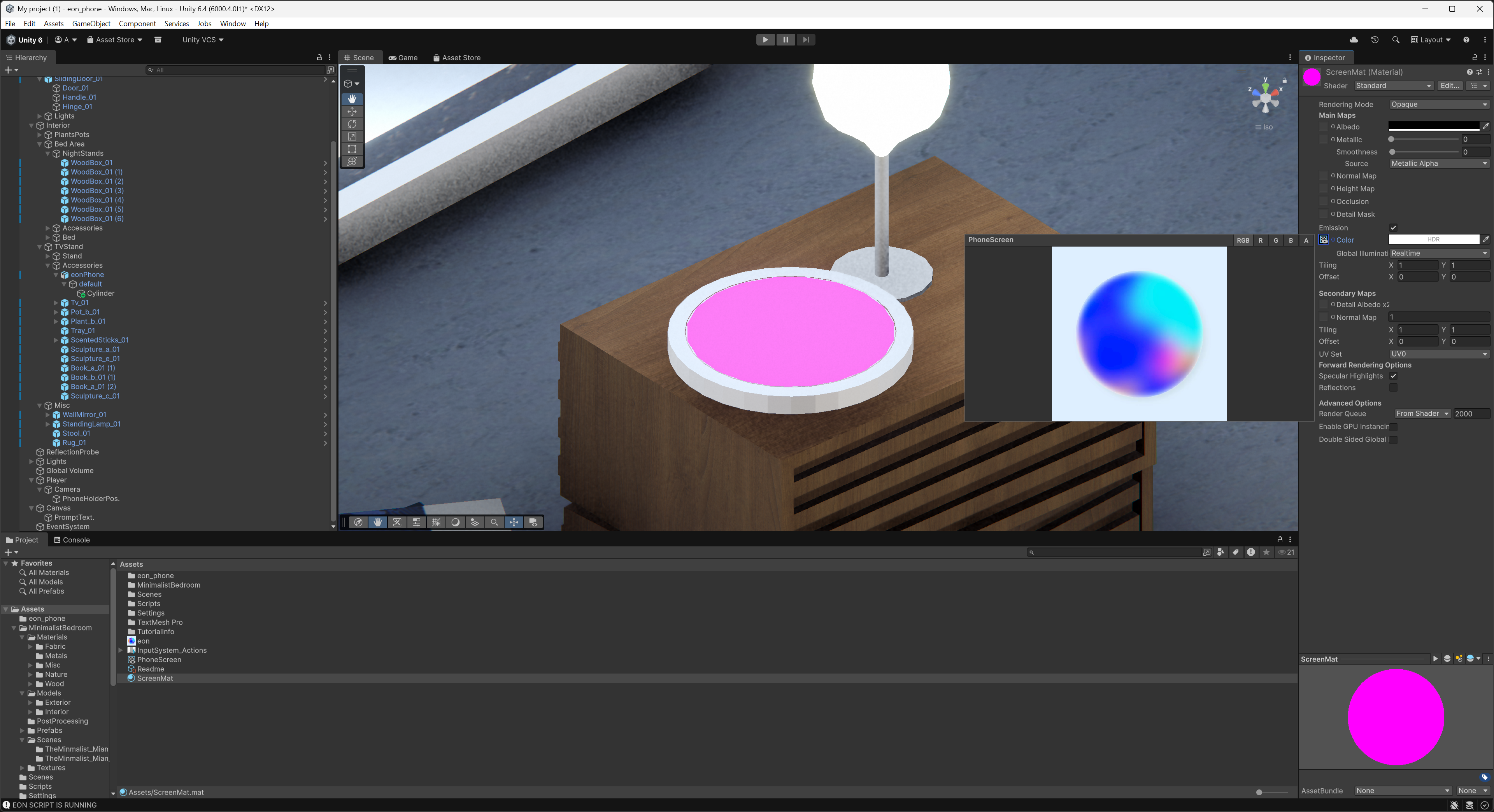Disable the Emission checkbox
The width and height of the screenshot is (1494, 812).
point(1393,228)
